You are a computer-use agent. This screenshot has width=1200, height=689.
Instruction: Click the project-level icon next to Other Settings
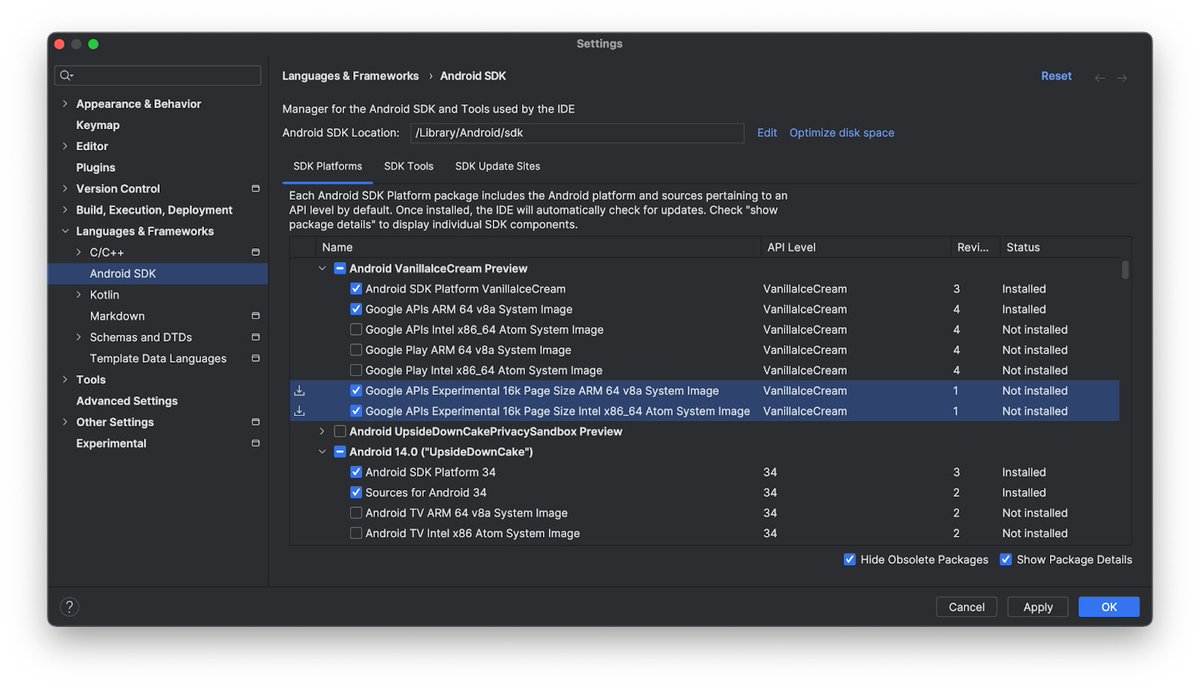(255, 422)
